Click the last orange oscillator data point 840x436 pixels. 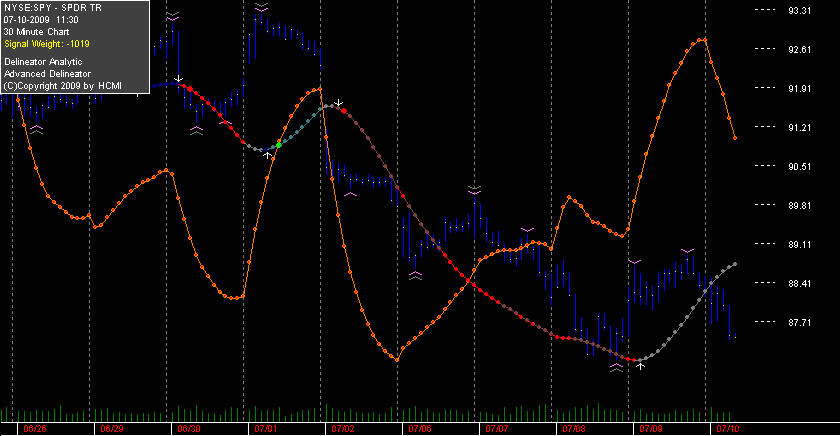tap(735, 138)
